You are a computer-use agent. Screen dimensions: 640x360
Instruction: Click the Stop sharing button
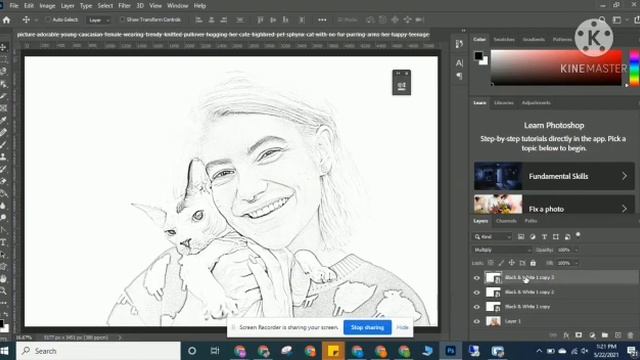tap(367, 327)
